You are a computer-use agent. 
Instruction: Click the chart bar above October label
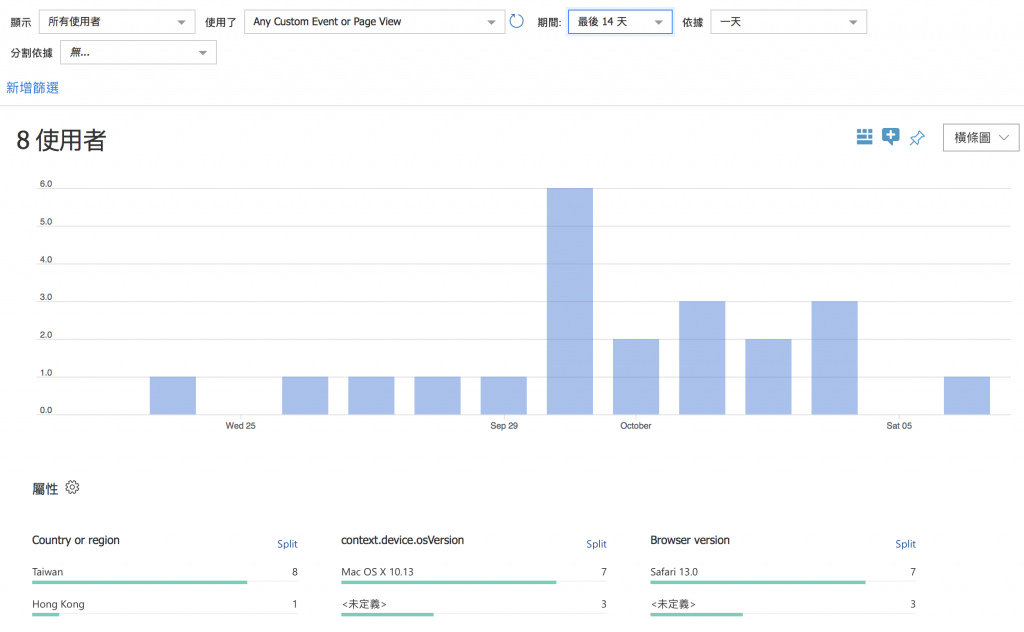[635, 377]
